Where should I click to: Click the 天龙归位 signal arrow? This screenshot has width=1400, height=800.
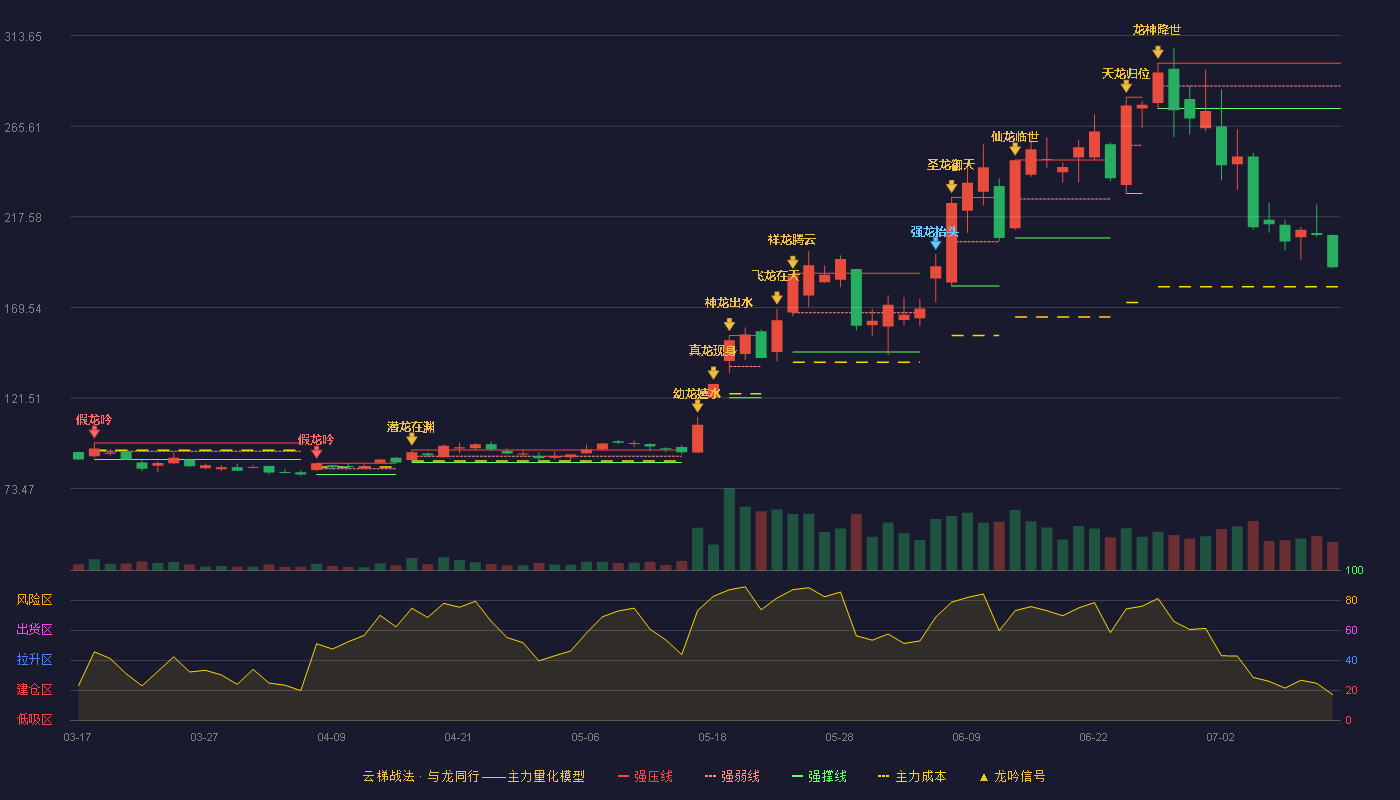pos(1126,86)
